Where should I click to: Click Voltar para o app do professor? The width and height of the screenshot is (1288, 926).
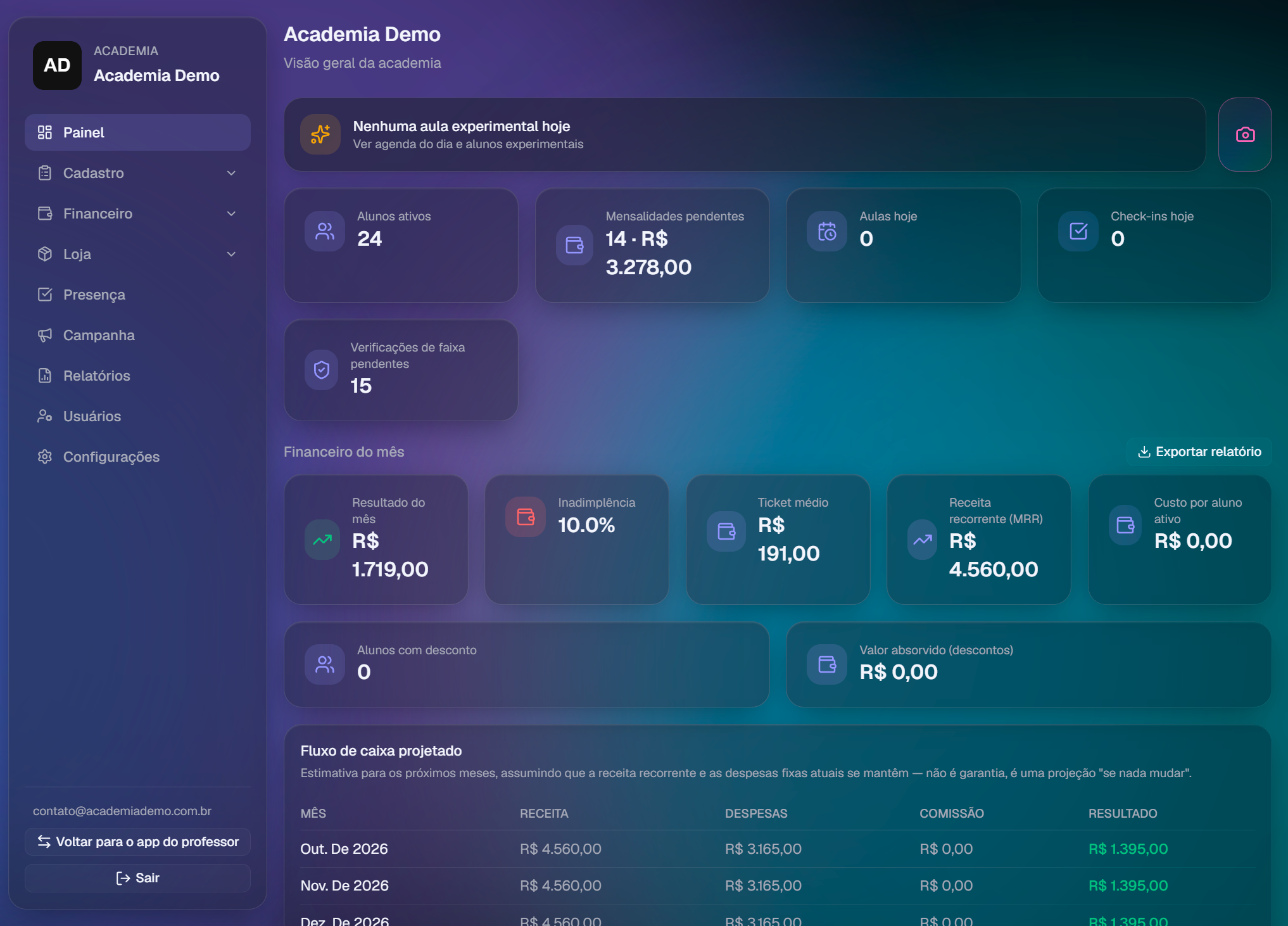coord(138,842)
